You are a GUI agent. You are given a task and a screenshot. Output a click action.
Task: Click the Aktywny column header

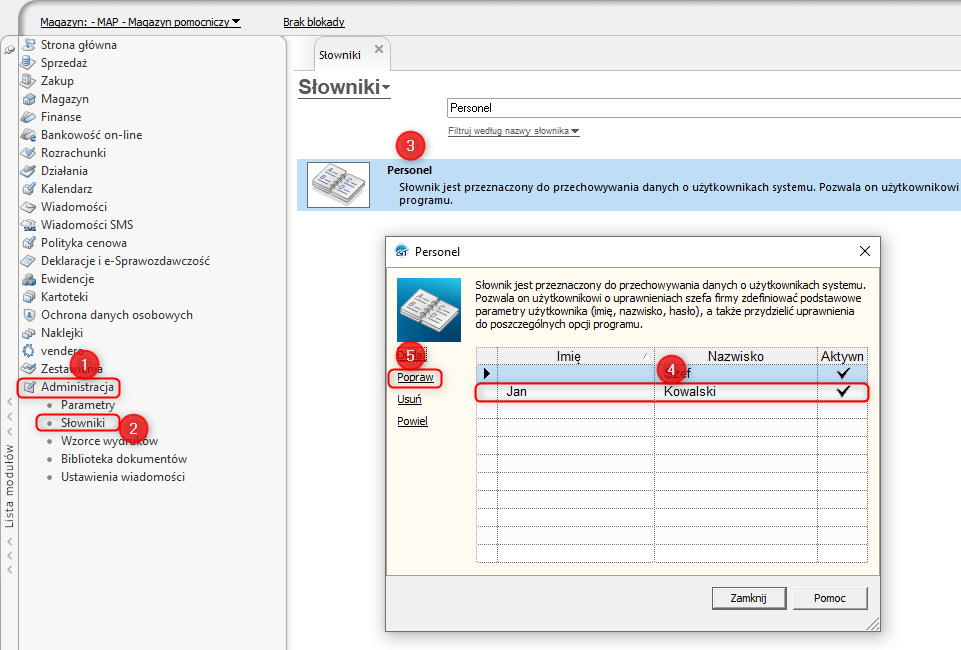842,356
